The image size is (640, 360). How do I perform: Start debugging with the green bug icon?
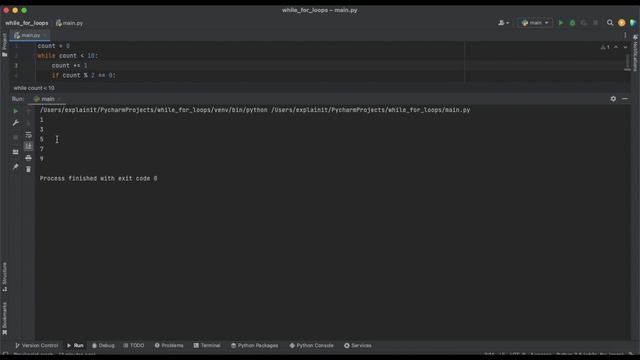572,23
